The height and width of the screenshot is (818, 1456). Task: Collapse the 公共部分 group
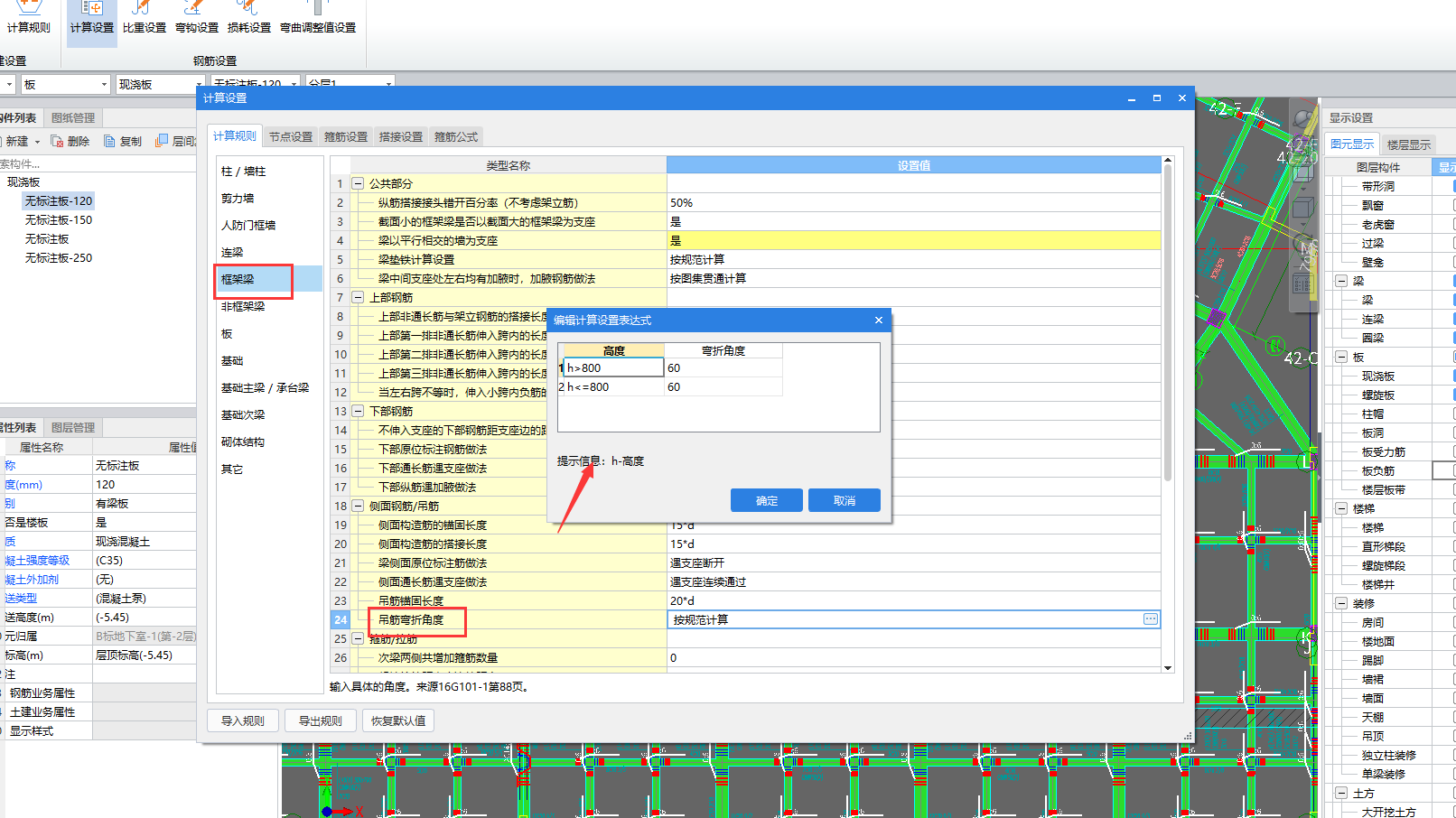pos(358,183)
